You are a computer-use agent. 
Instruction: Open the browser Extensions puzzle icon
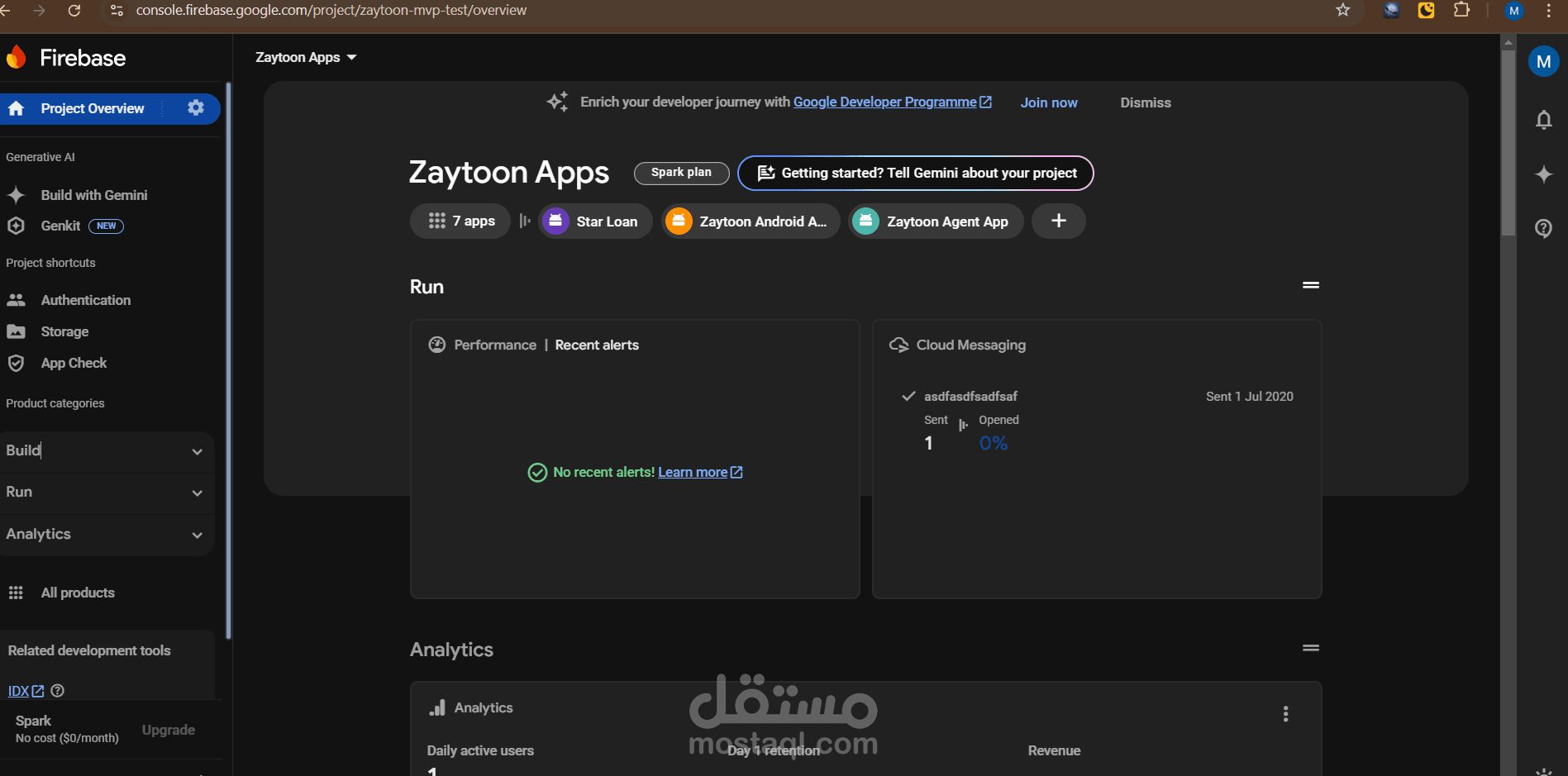tap(1461, 10)
